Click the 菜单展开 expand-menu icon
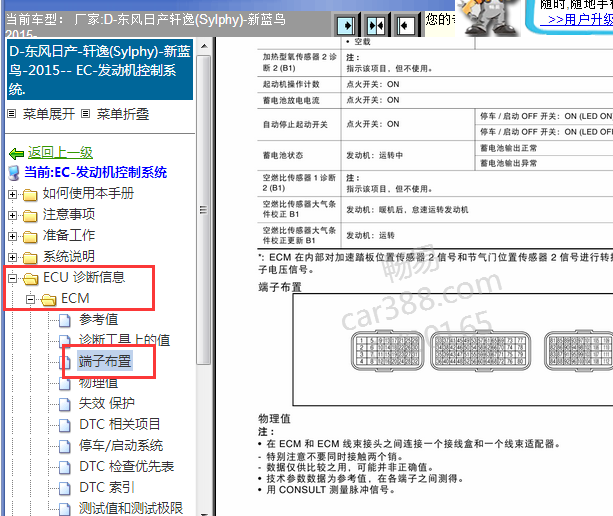The width and height of the screenshot is (613, 516). coord(12,114)
